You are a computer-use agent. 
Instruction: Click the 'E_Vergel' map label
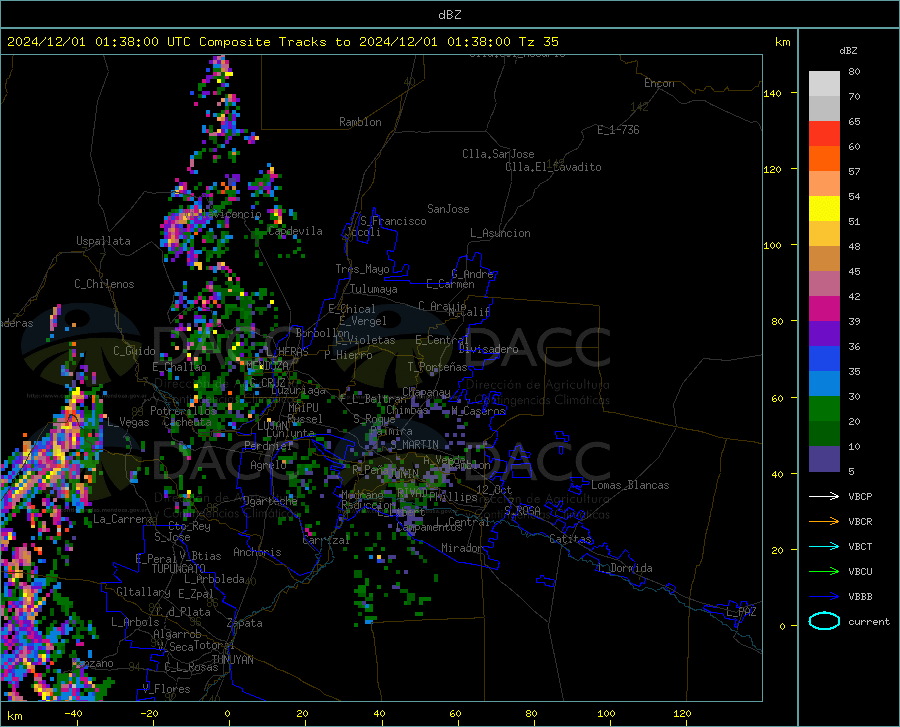tap(362, 321)
